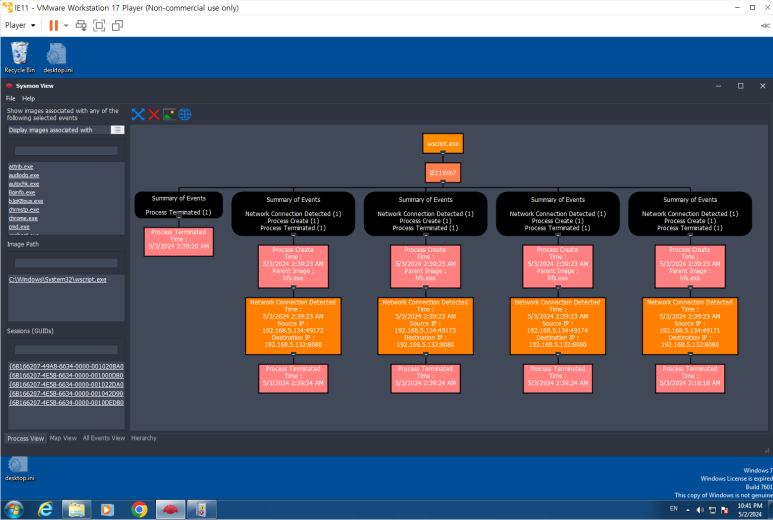Switch to the All Events View tab
The height and width of the screenshot is (520, 773).
click(104, 438)
